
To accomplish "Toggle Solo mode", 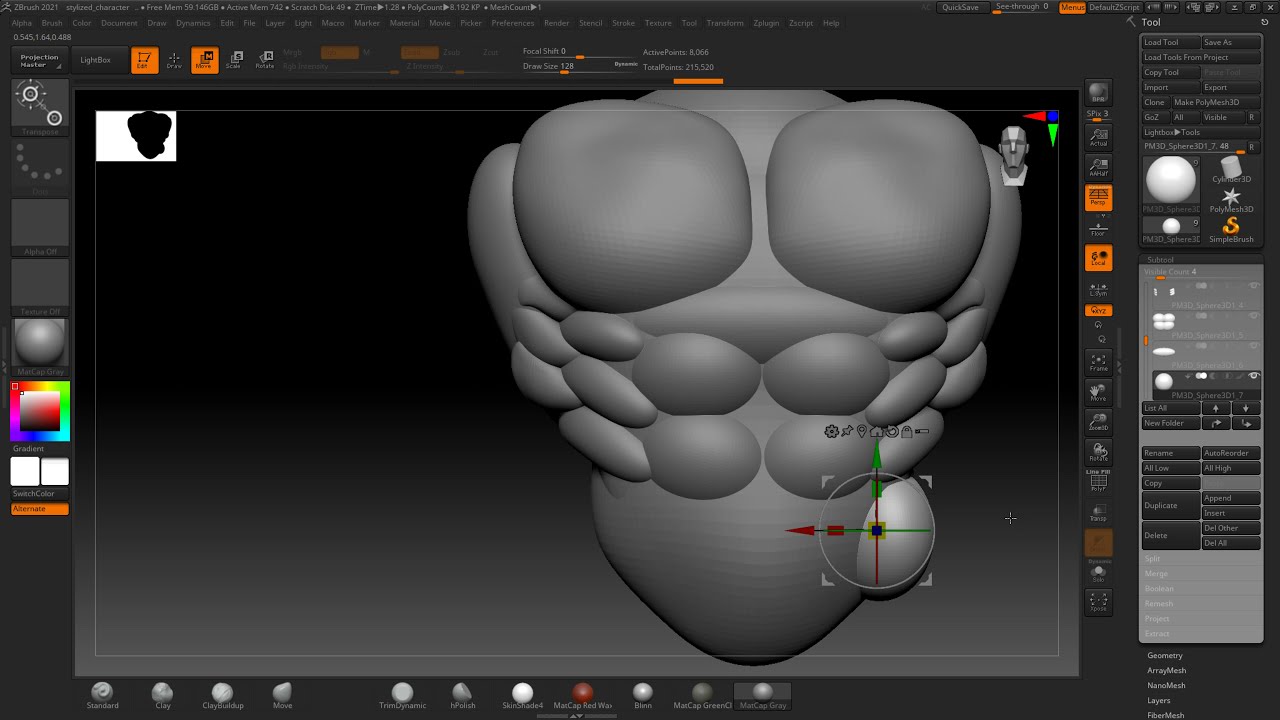I will click(1098, 575).
